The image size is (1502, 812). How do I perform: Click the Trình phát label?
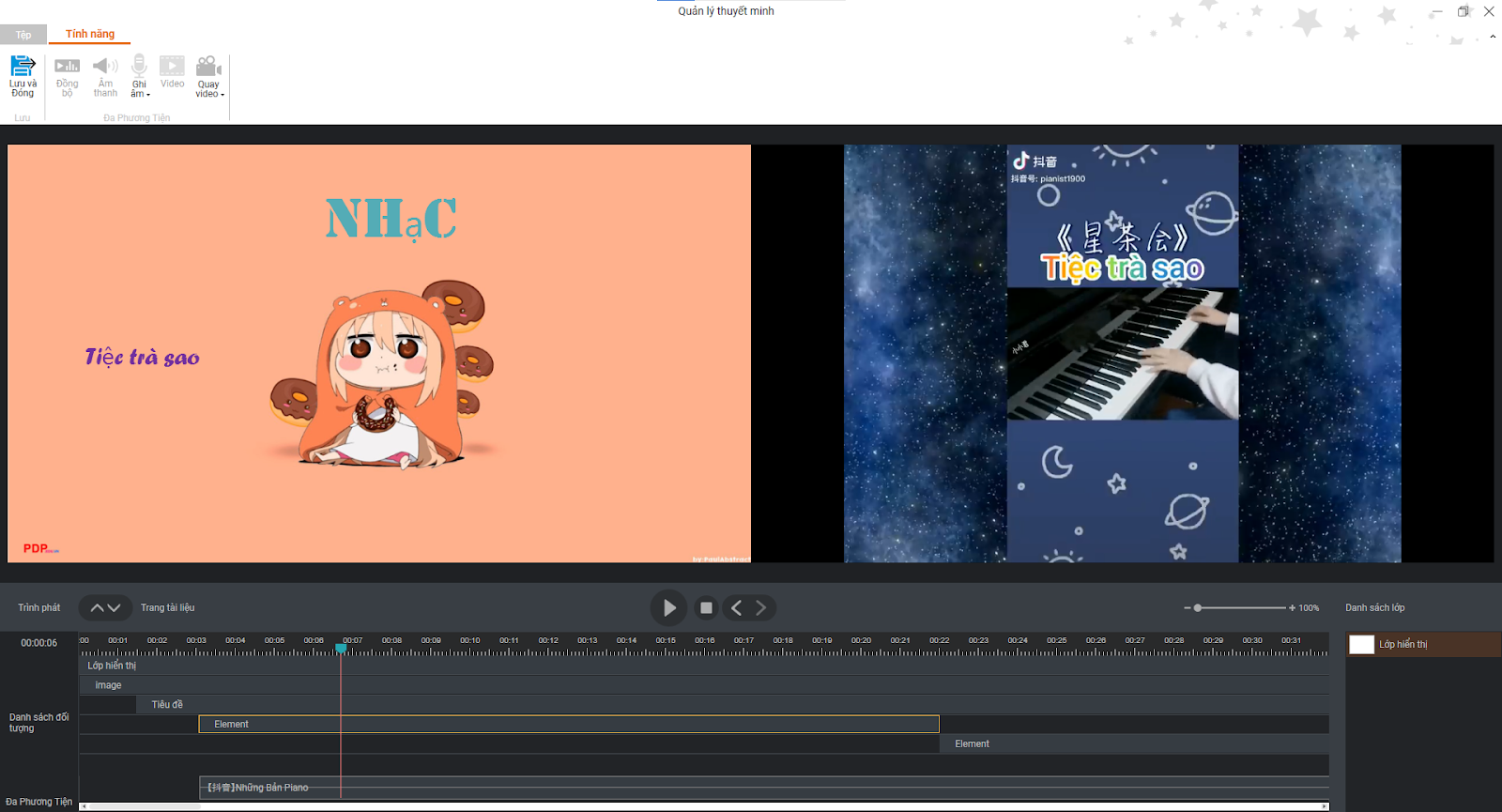coord(39,608)
